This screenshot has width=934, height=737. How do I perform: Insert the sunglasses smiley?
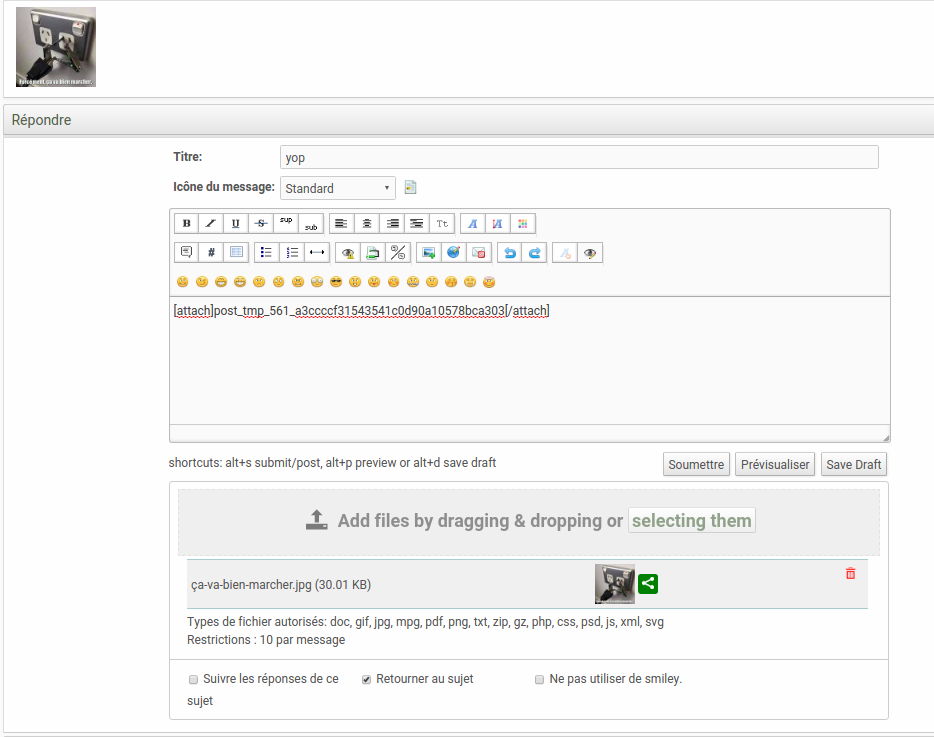coord(336,282)
